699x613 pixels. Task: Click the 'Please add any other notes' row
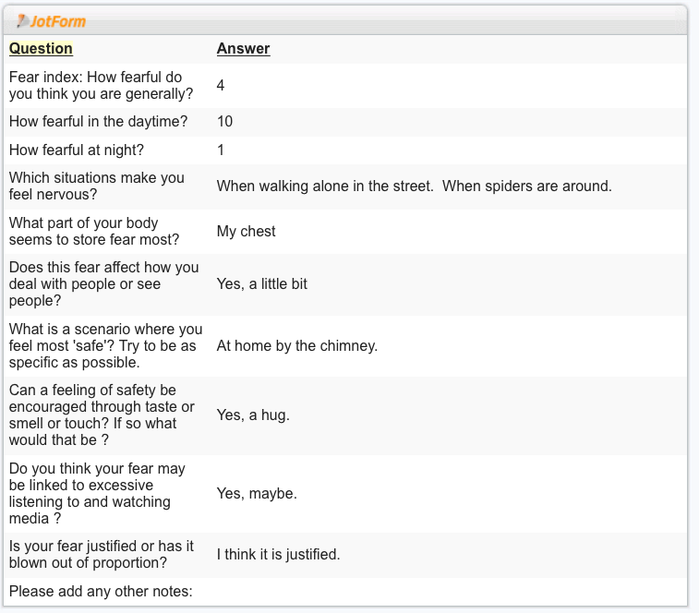[345, 592]
